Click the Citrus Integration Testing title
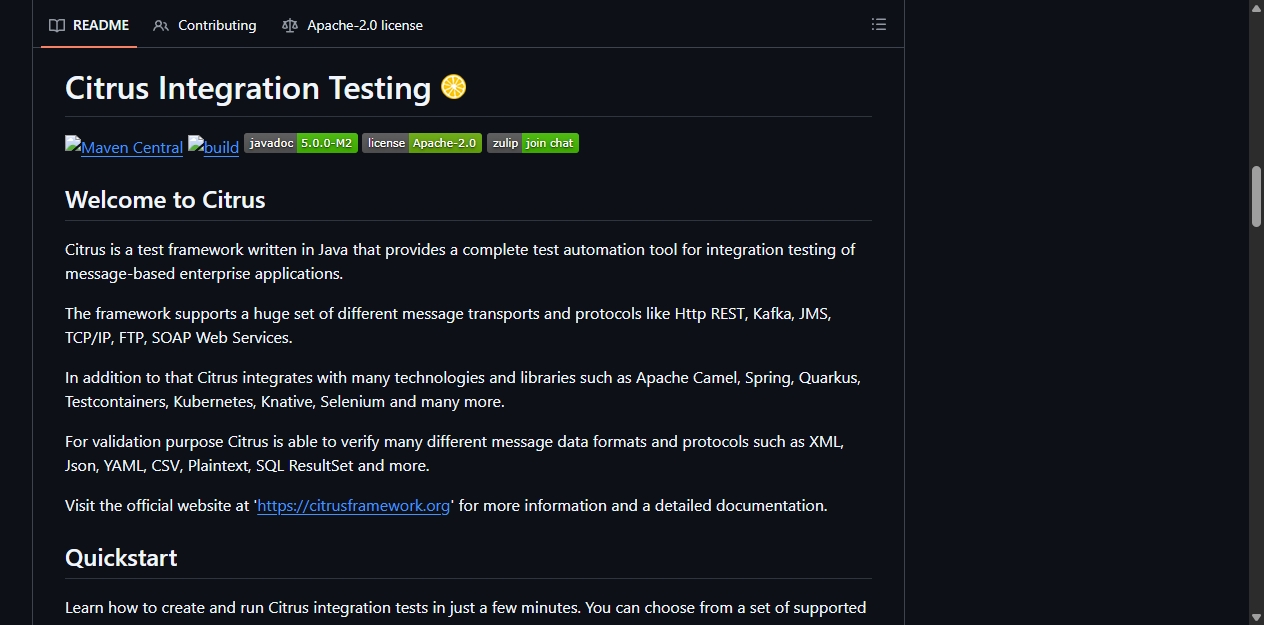Screen dimensions: 1264x625 248,87
